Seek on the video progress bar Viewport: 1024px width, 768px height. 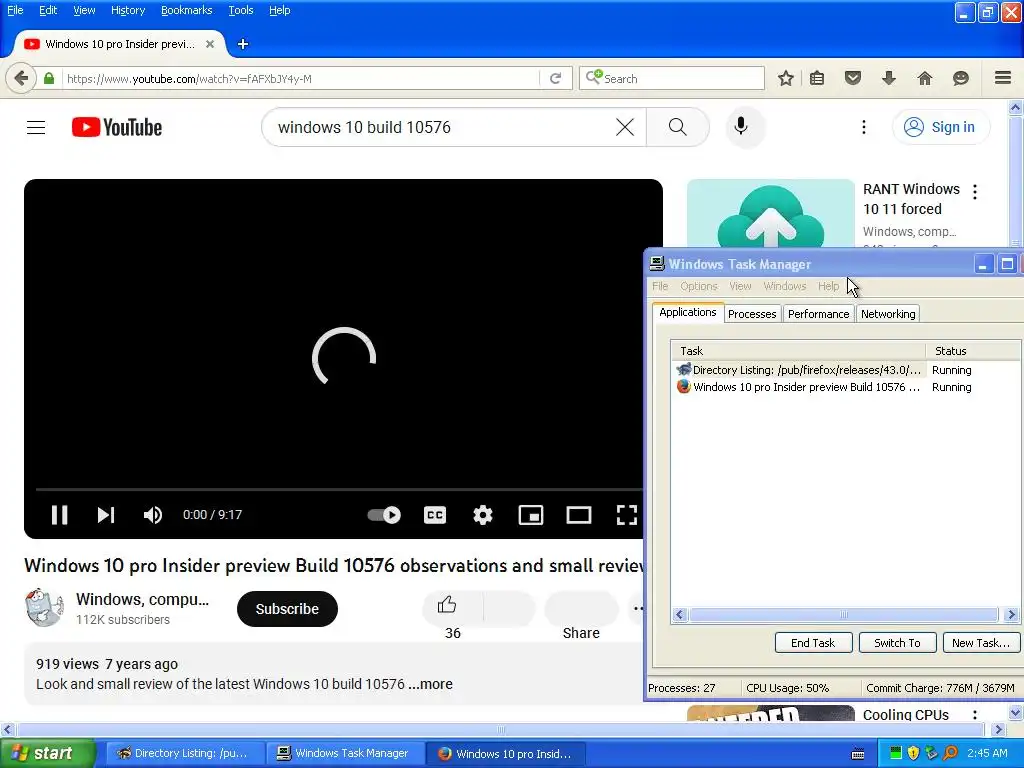339,488
